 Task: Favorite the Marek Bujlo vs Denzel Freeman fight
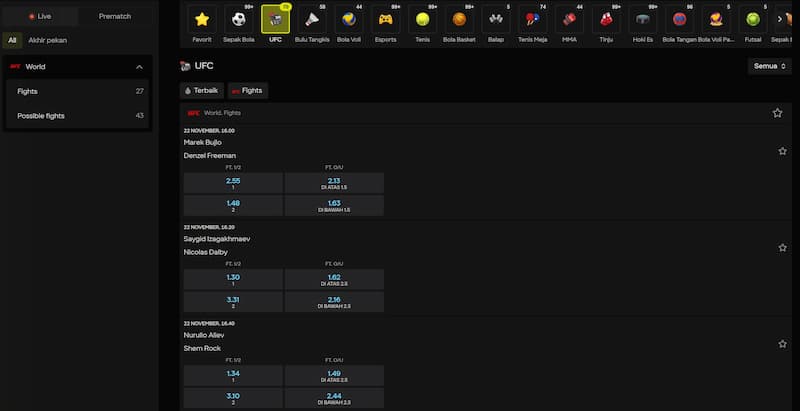tap(782, 151)
